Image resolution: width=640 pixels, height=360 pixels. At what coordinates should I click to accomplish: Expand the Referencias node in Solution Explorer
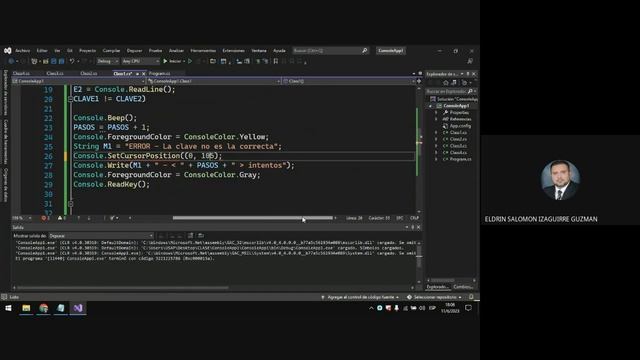[436, 119]
